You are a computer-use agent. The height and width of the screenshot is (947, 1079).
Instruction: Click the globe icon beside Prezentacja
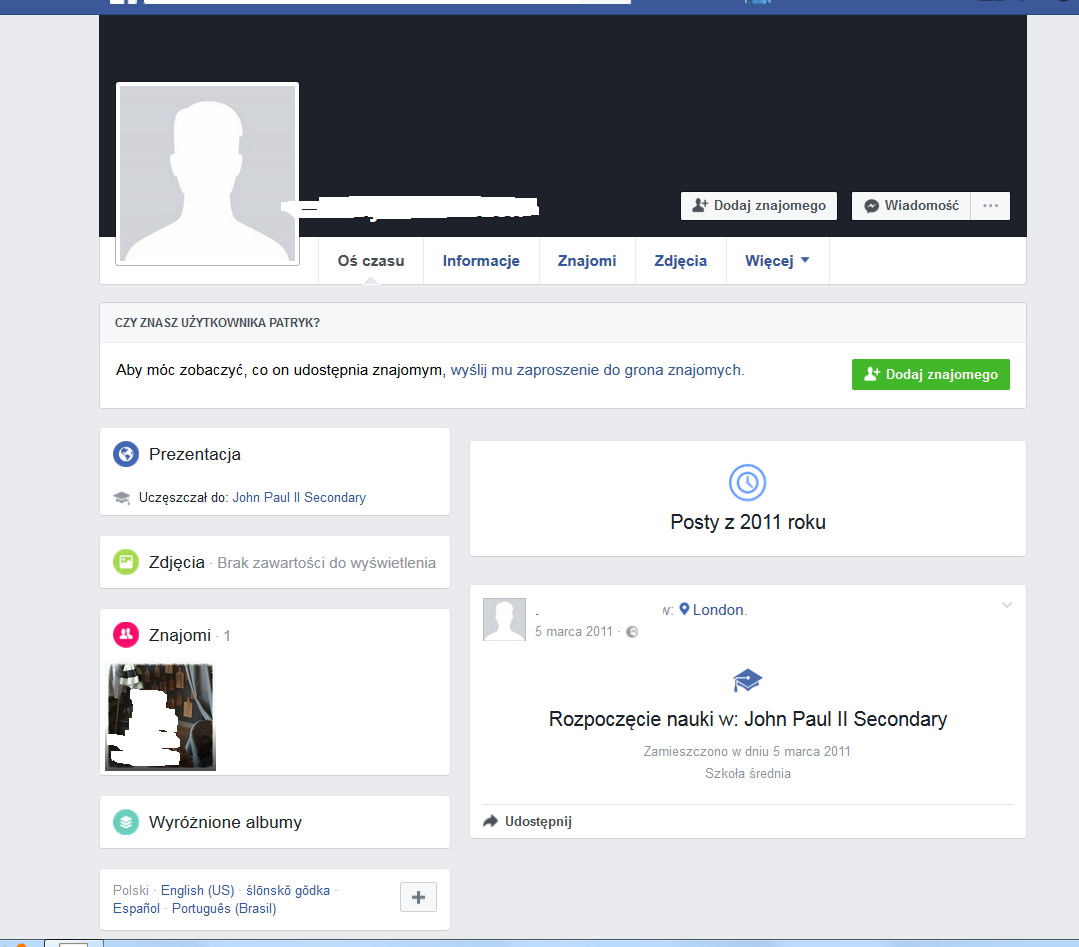point(126,454)
